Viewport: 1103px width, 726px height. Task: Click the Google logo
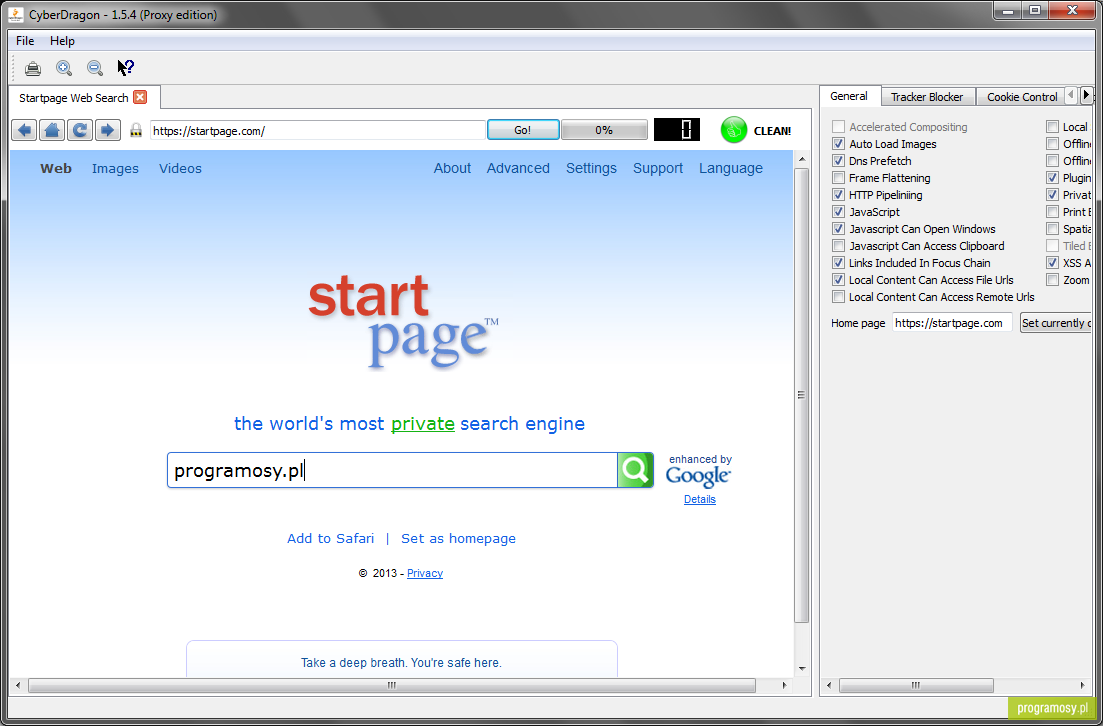(x=699, y=476)
